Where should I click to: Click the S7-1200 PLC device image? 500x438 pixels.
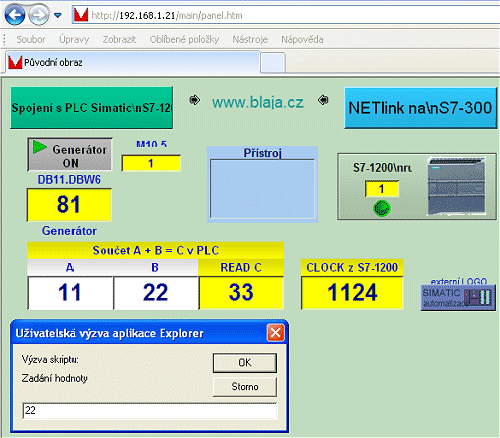pos(456,186)
